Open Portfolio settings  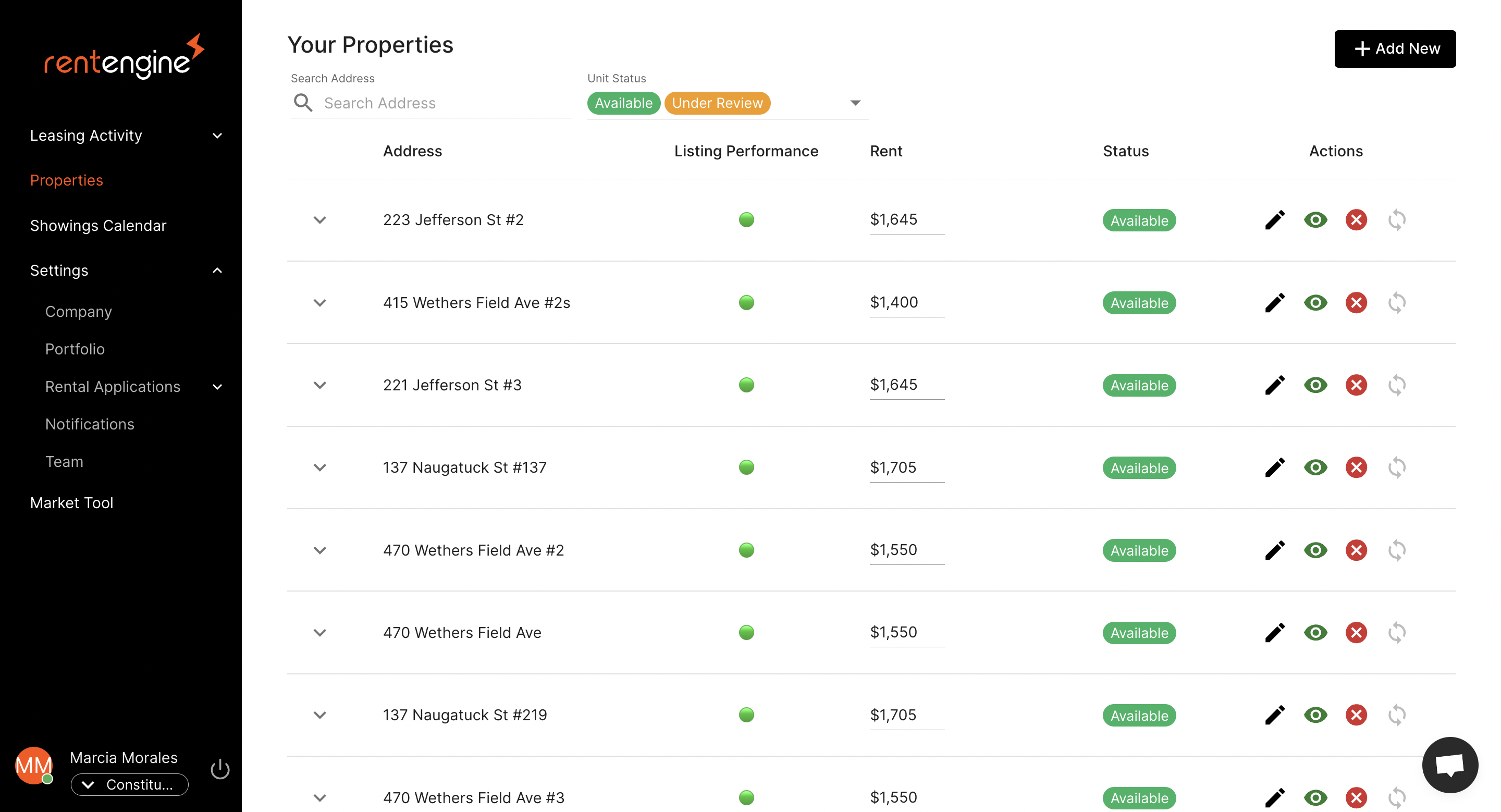coord(75,349)
